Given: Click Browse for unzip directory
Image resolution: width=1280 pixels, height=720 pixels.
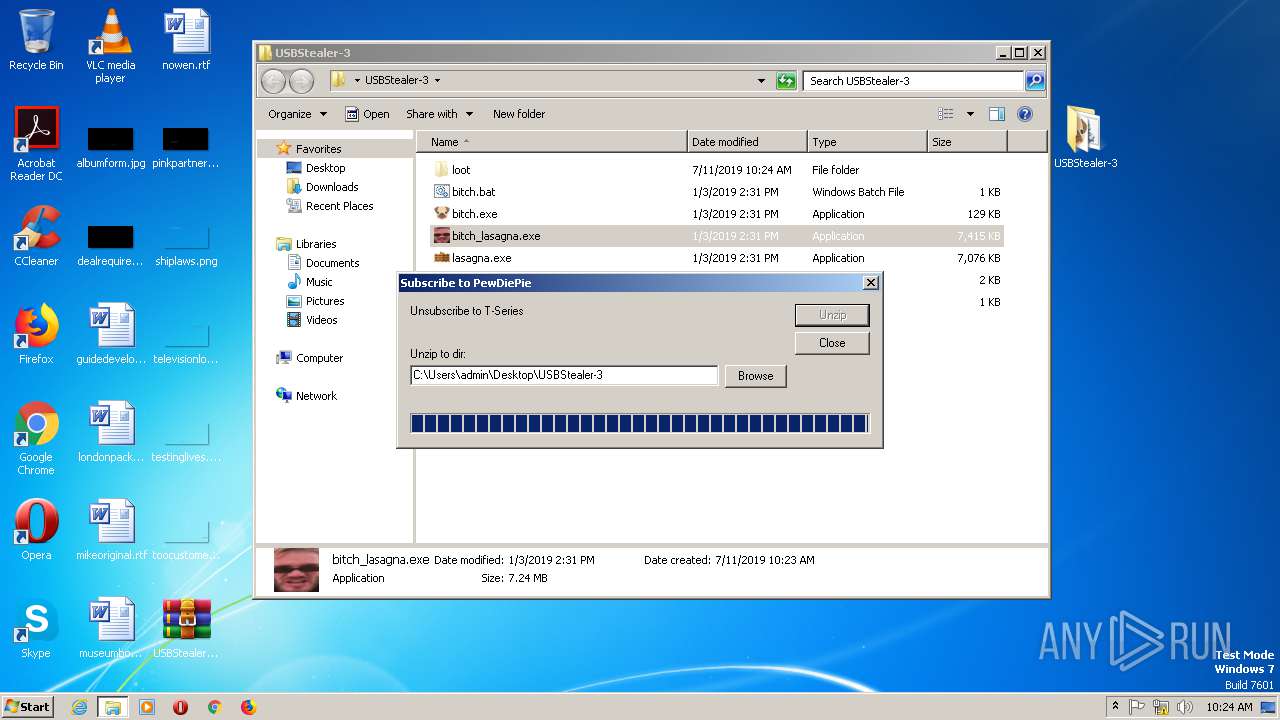Looking at the screenshot, I should point(756,376).
